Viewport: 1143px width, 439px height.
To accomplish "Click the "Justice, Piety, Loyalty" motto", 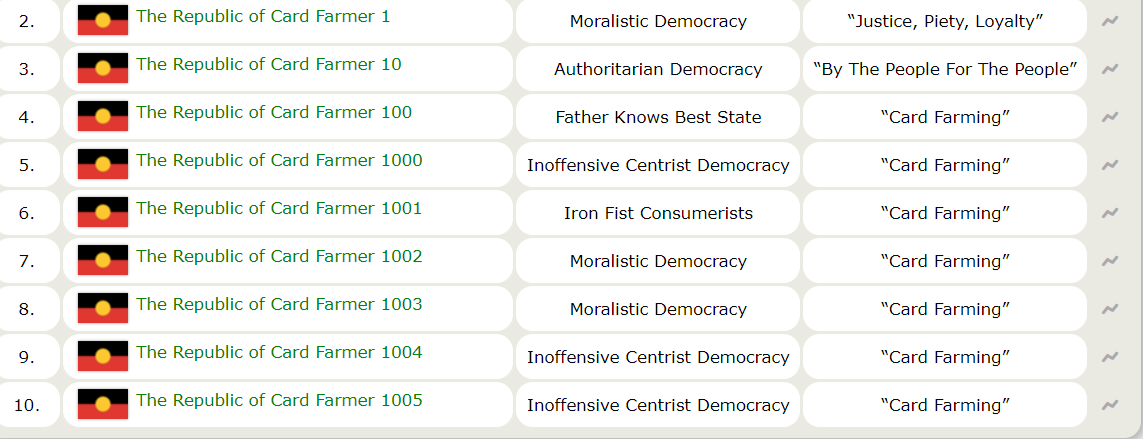I will (945, 21).
